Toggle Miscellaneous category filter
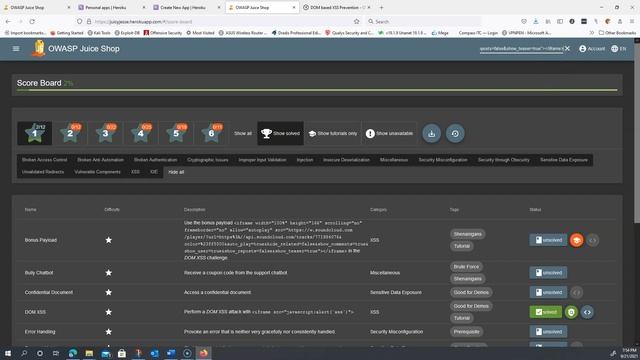The image size is (640, 360). (394, 160)
